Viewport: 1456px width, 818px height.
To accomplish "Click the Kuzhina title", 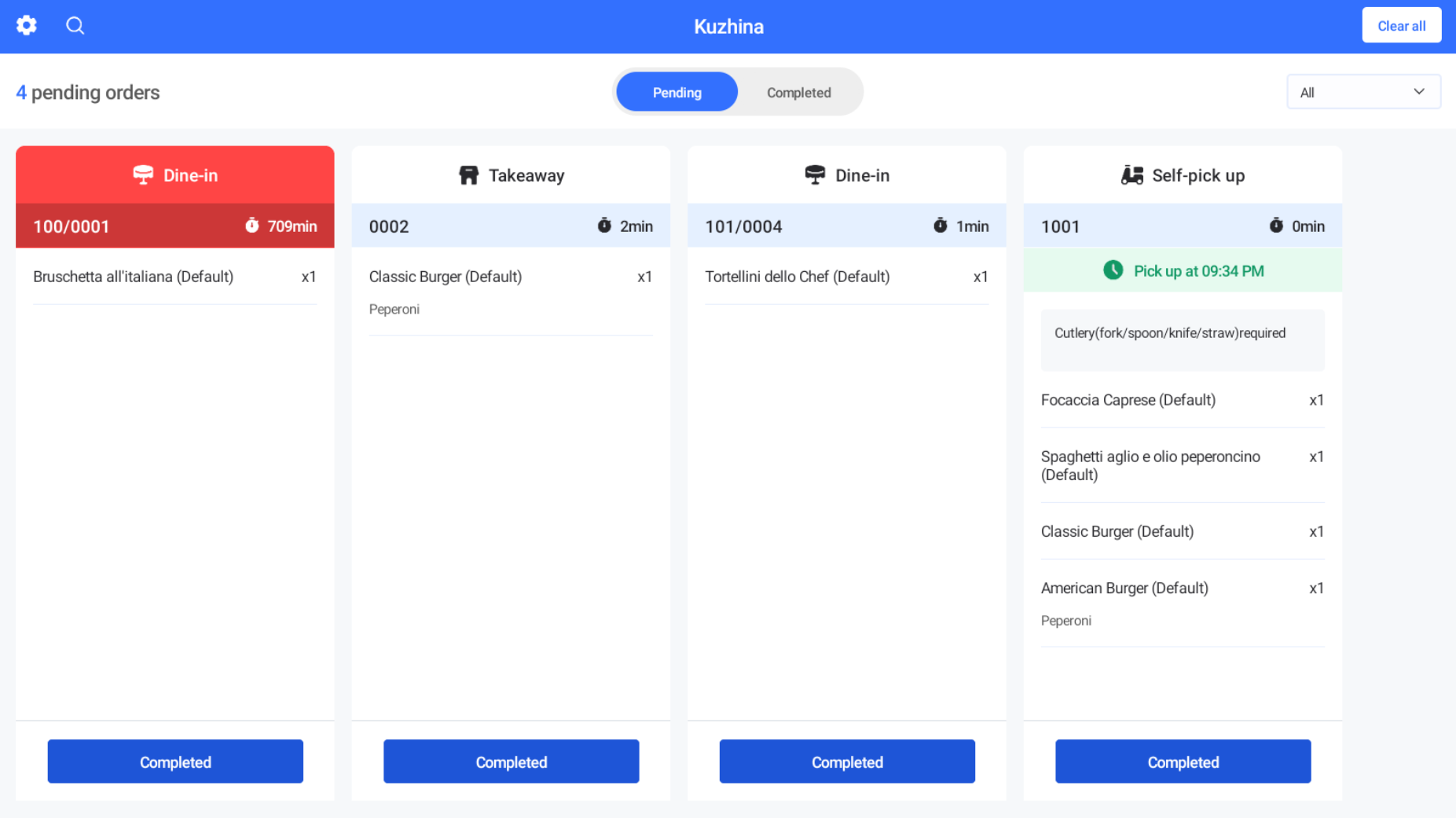I will (x=728, y=27).
